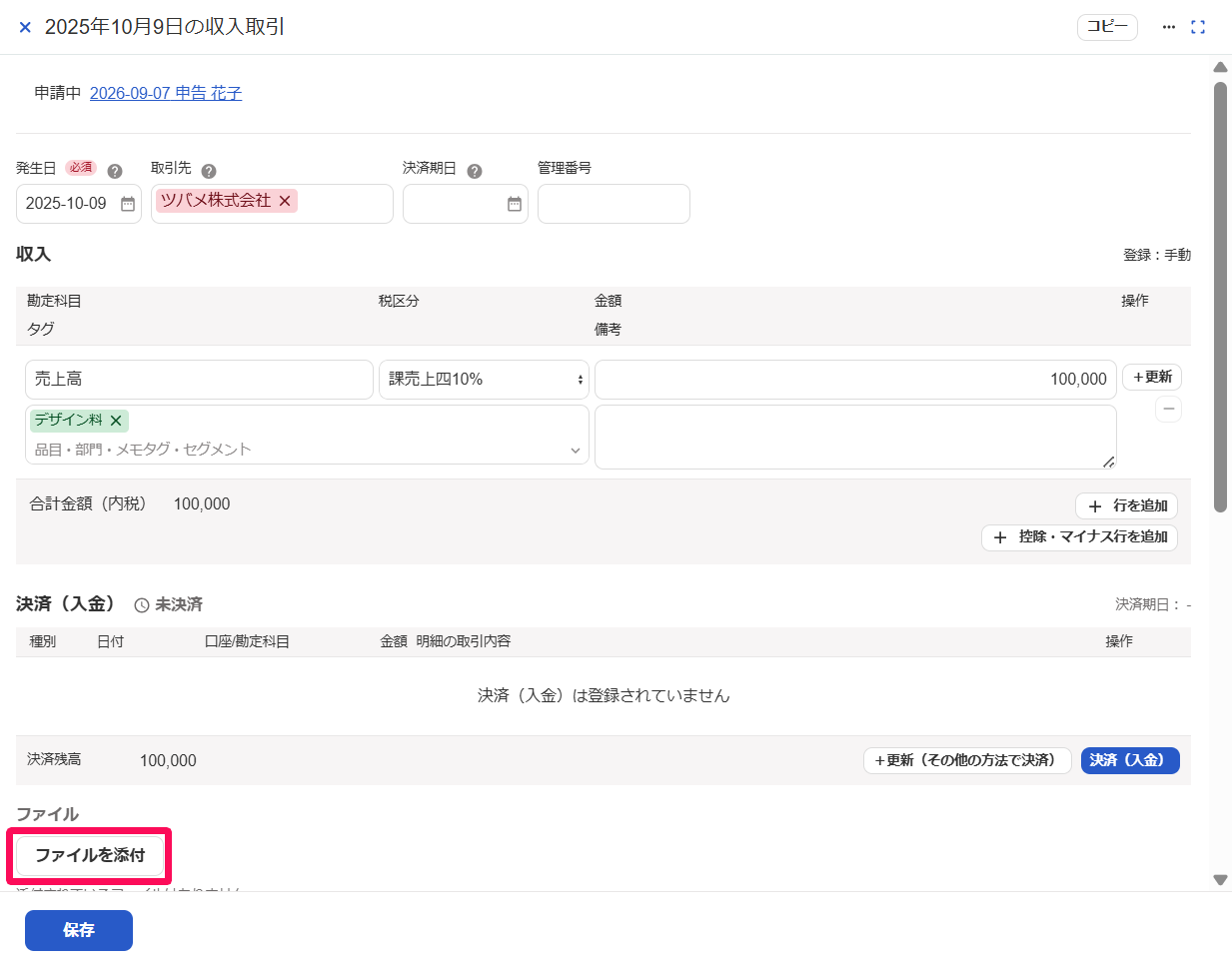Click ファイルを添付 to attach file
Viewport: 1232px width, 971px height.
pos(90,855)
